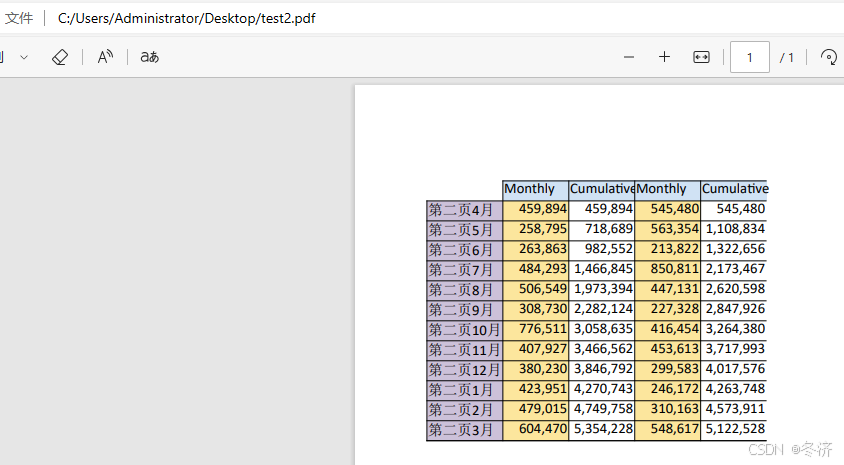Image resolution: width=844 pixels, height=465 pixels.
Task: Select the value 246,172
Action: pos(674,388)
